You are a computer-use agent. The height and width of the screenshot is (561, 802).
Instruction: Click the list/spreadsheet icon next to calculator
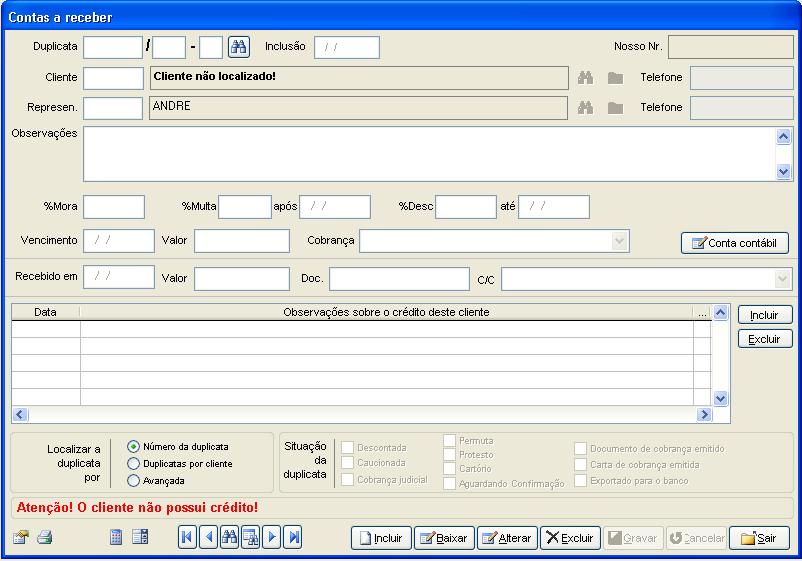pos(140,537)
